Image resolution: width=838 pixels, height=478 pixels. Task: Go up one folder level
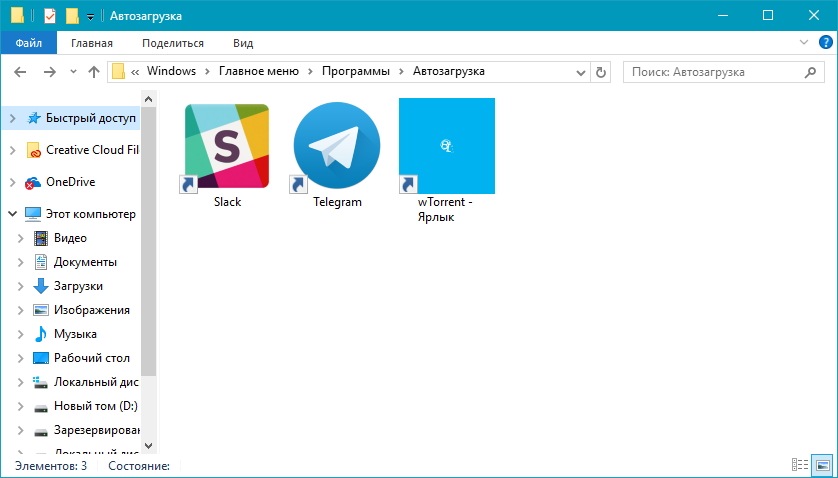tap(94, 72)
